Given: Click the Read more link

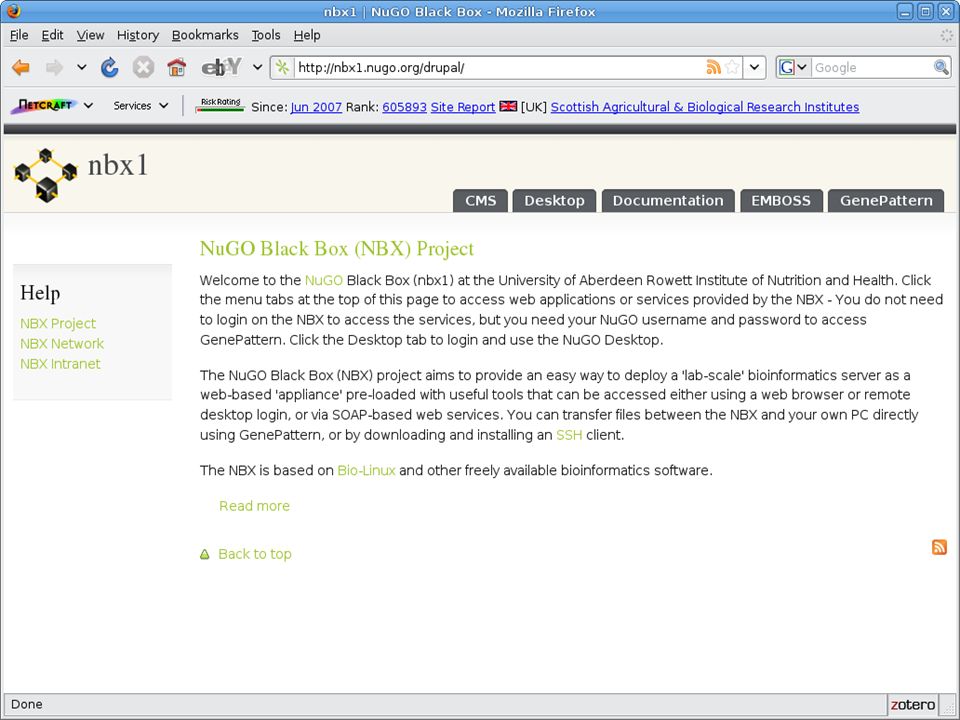Looking at the screenshot, I should 254,506.
